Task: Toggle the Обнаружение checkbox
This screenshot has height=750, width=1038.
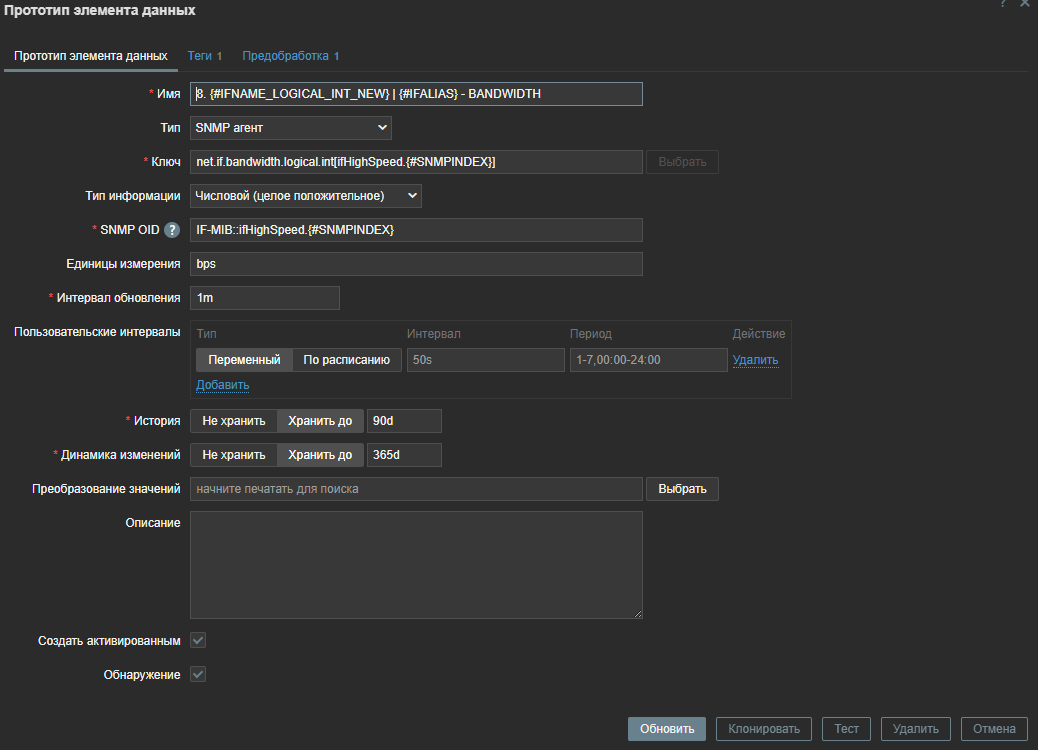Action: (198, 675)
